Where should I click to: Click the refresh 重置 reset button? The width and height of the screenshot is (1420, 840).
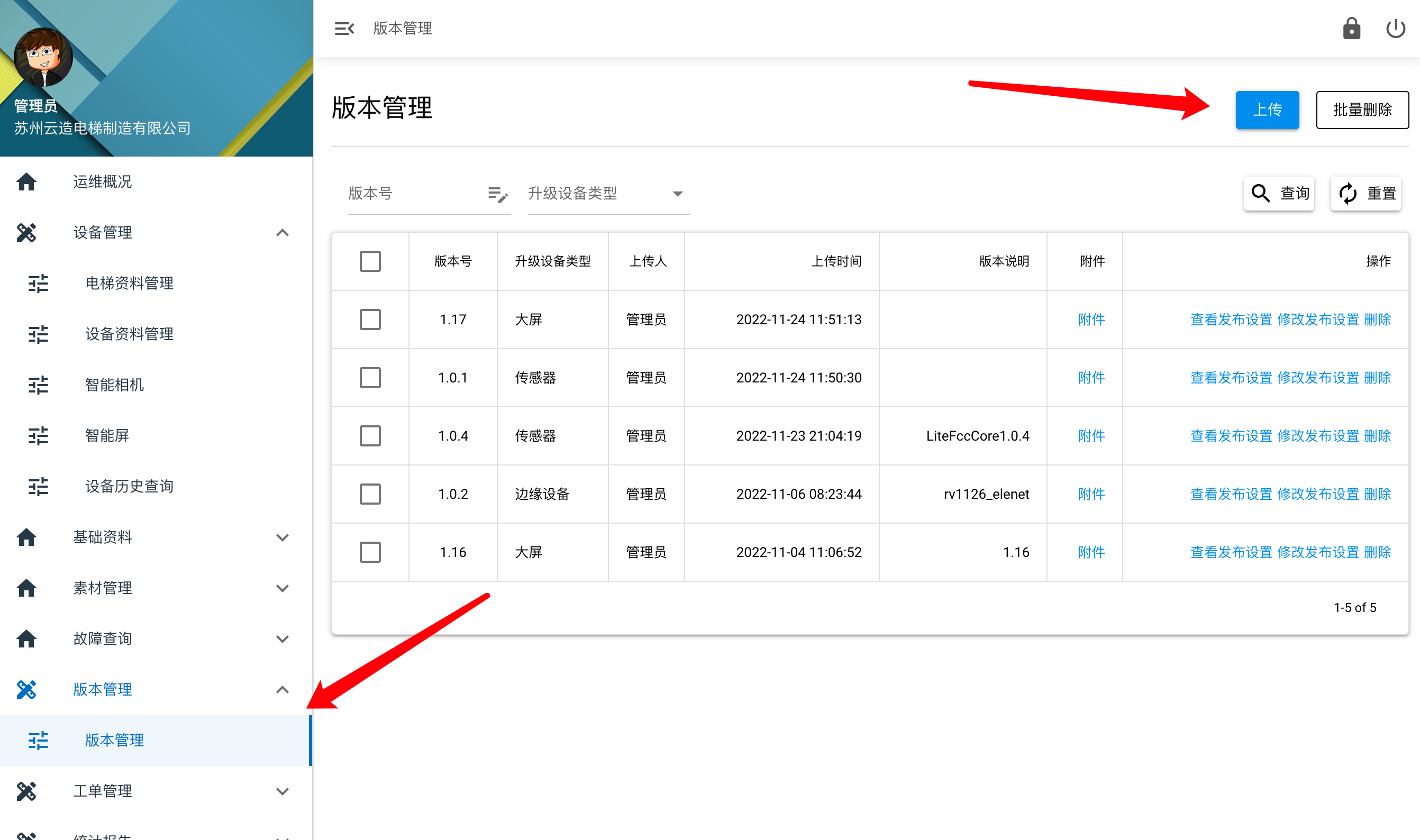pos(1366,194)
